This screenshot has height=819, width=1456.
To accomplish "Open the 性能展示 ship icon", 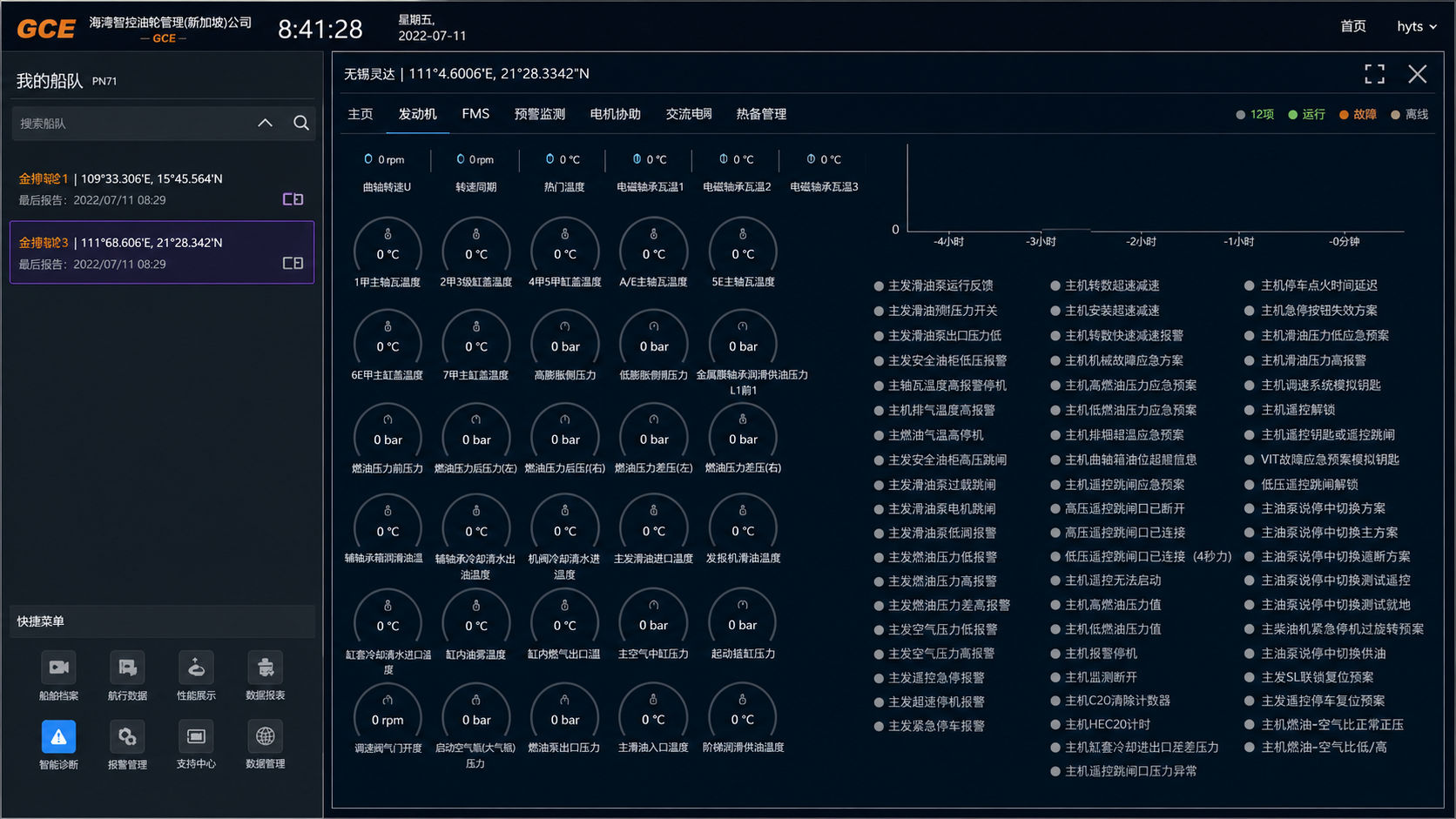I will click(x=196, y=668).
